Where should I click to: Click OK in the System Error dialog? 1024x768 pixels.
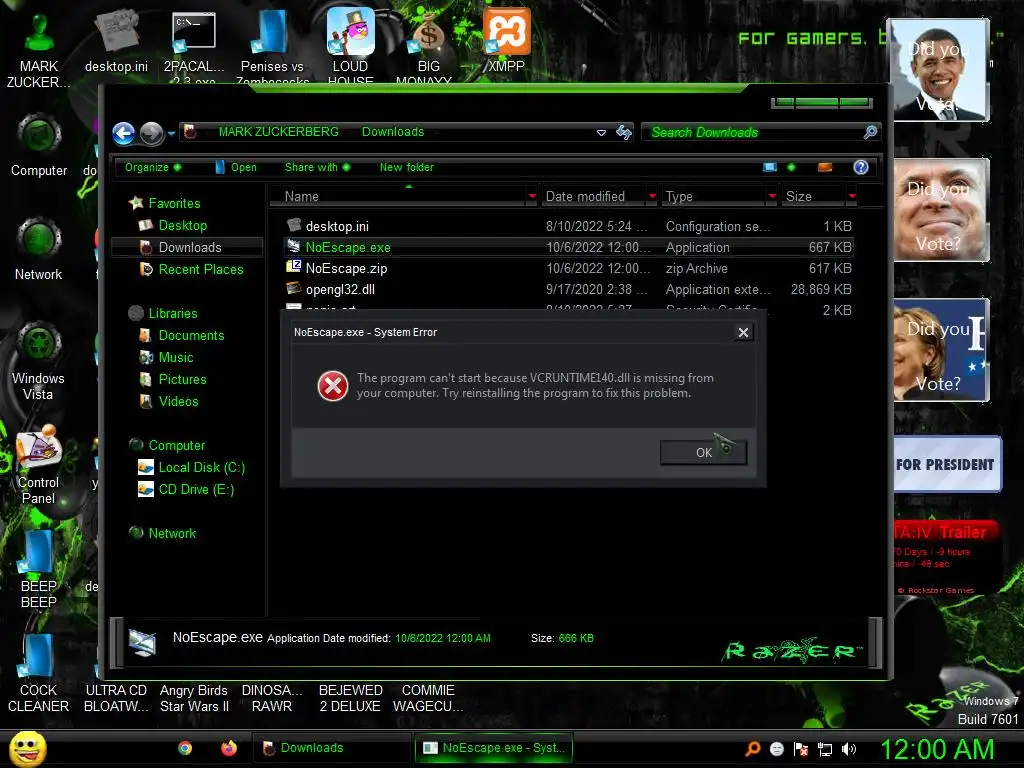point(703,452)
